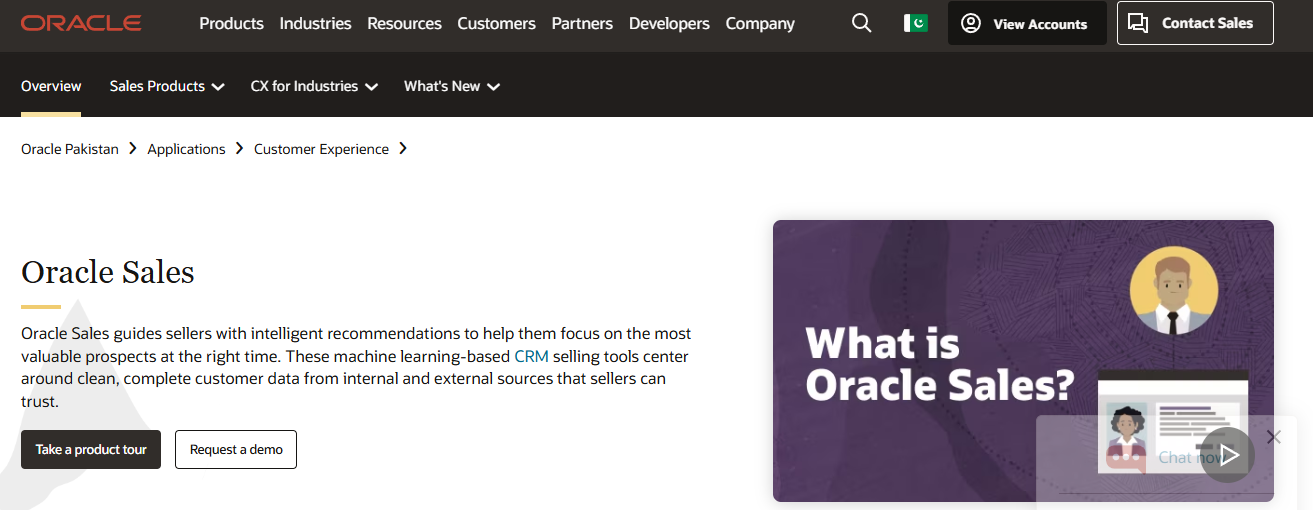Image resolution: width=1313 pixels, height=510 pixels.
Task: Follow the CRM link in description
Action: click(x=531, y=356)
